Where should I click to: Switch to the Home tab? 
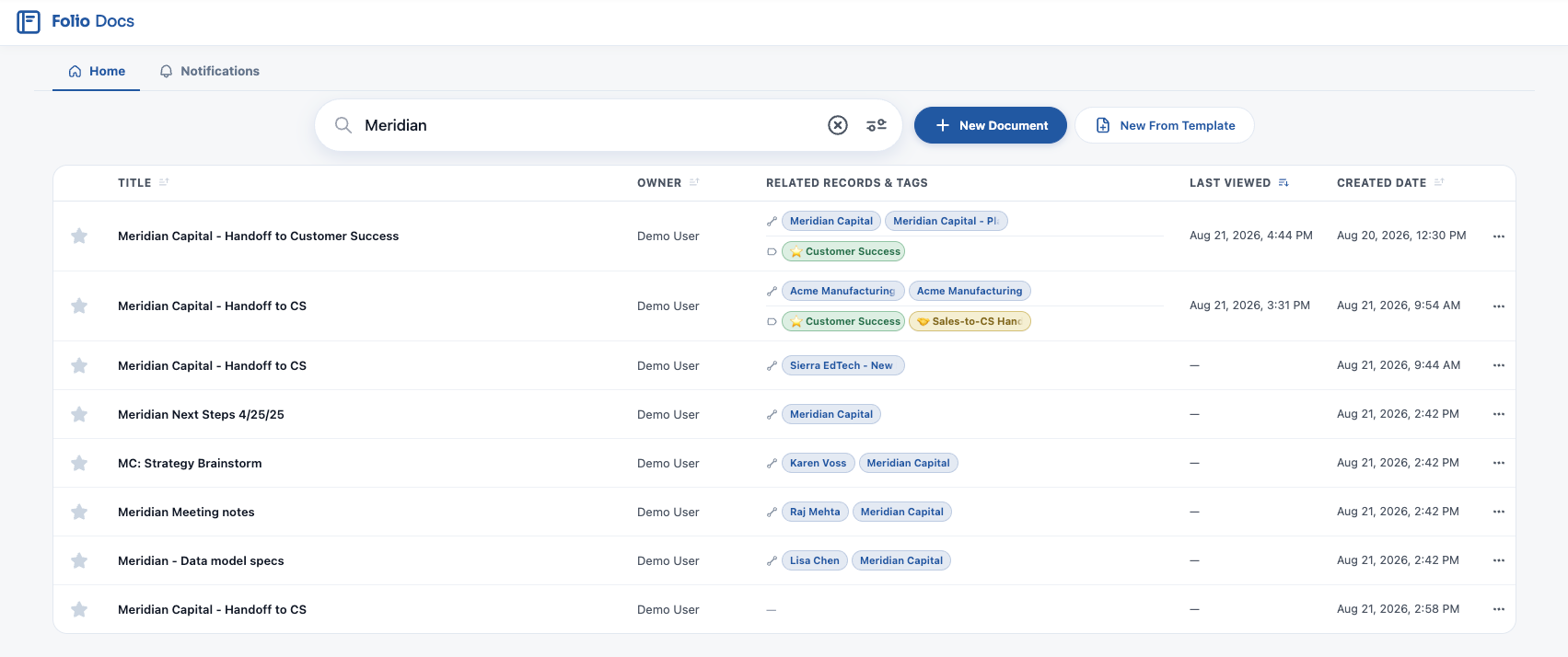[x=97, y=71]
